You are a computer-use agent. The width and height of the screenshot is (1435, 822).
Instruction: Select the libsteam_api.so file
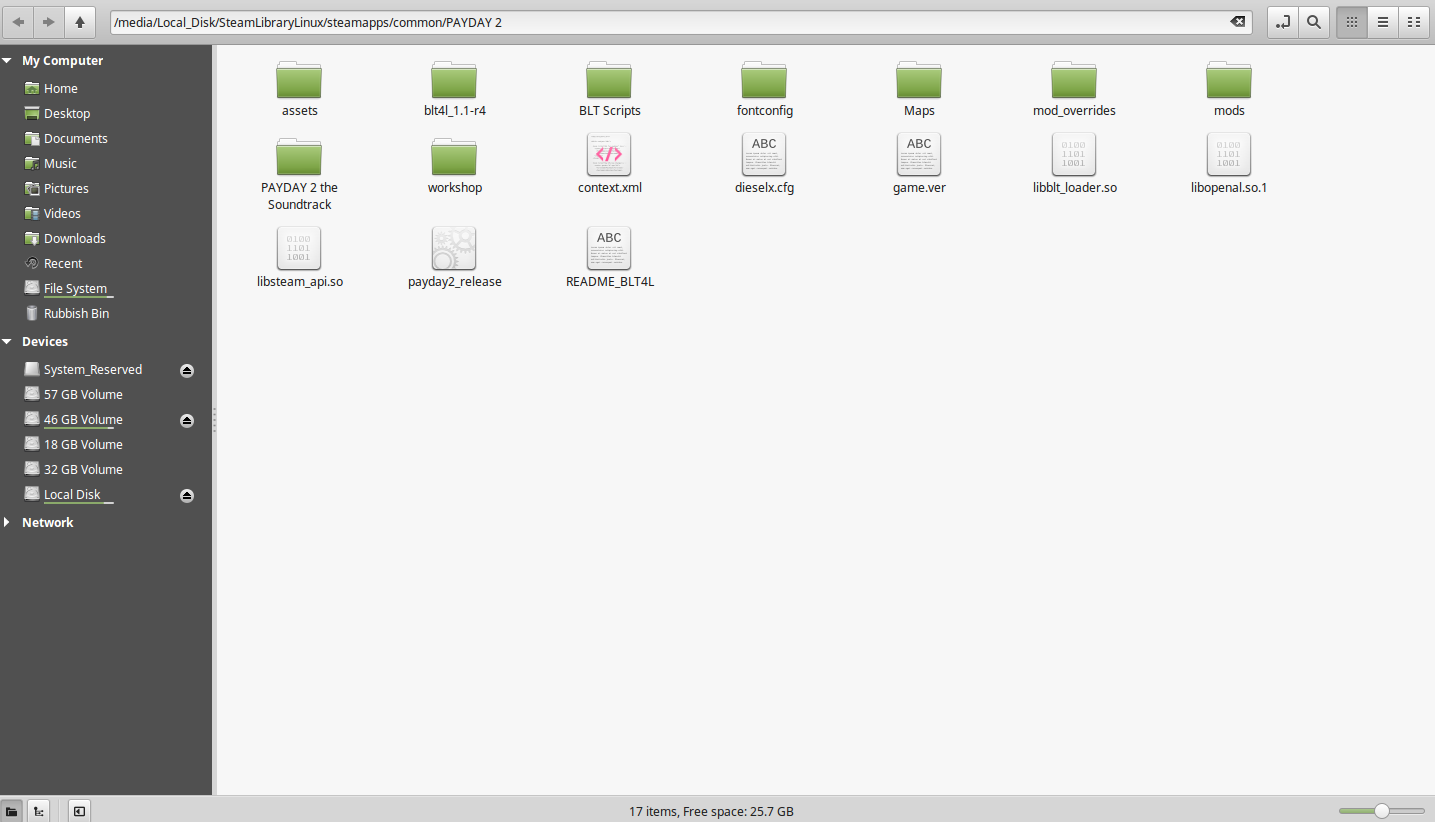[299, 258]
